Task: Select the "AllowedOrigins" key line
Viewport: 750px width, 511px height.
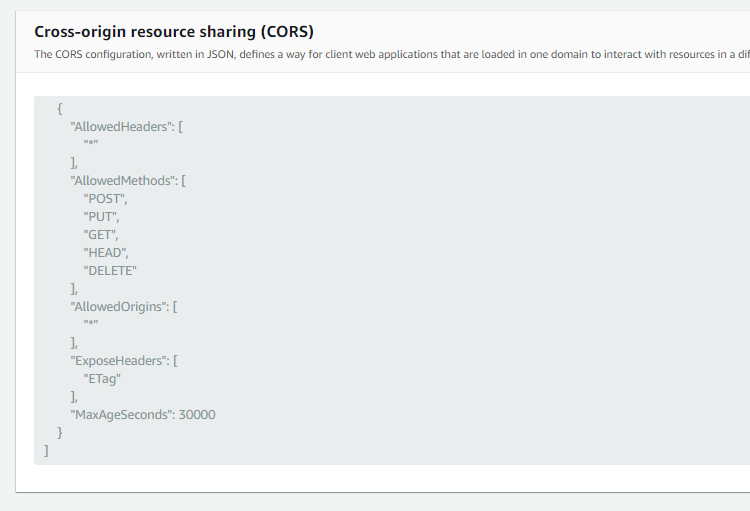Action: [123, 306]
